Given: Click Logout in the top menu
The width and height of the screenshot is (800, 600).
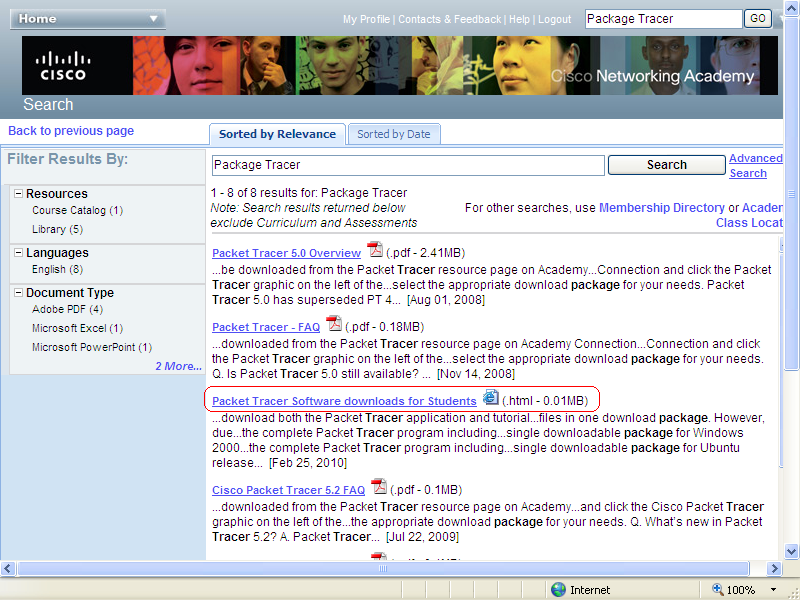Looking at the screenshot, I should [x=555, y=19].
